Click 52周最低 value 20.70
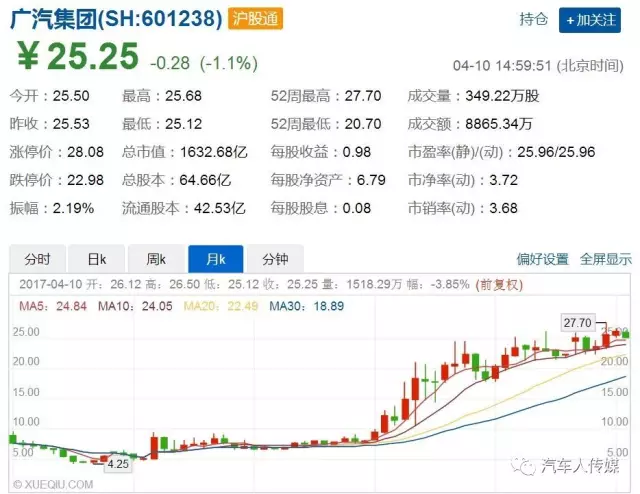Screen dimensions: 640x494 pyautogui.click(x=363, y=124)
